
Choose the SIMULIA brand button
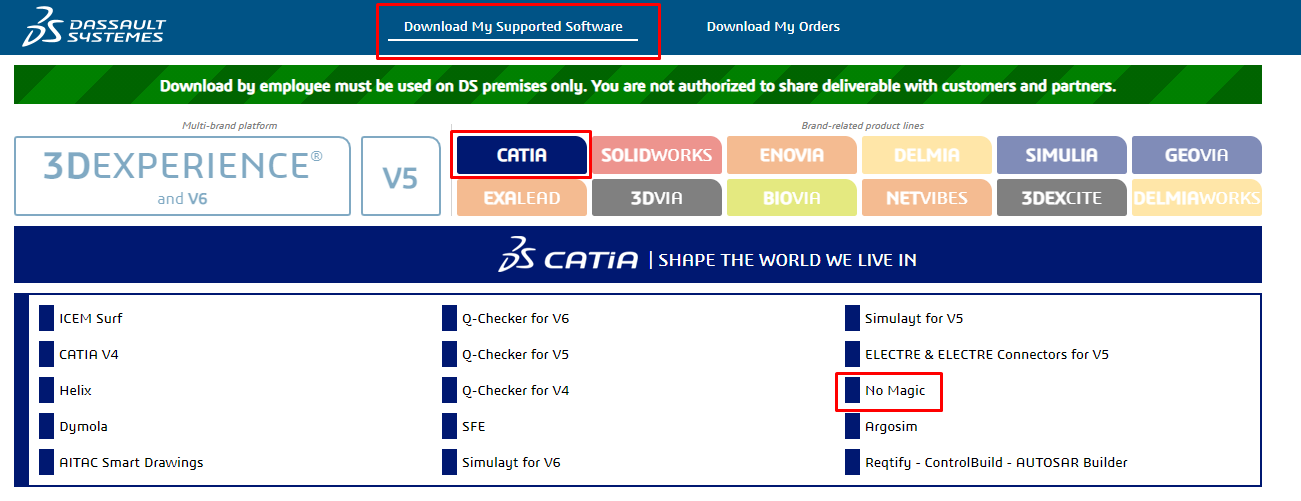click(1062, 155)
